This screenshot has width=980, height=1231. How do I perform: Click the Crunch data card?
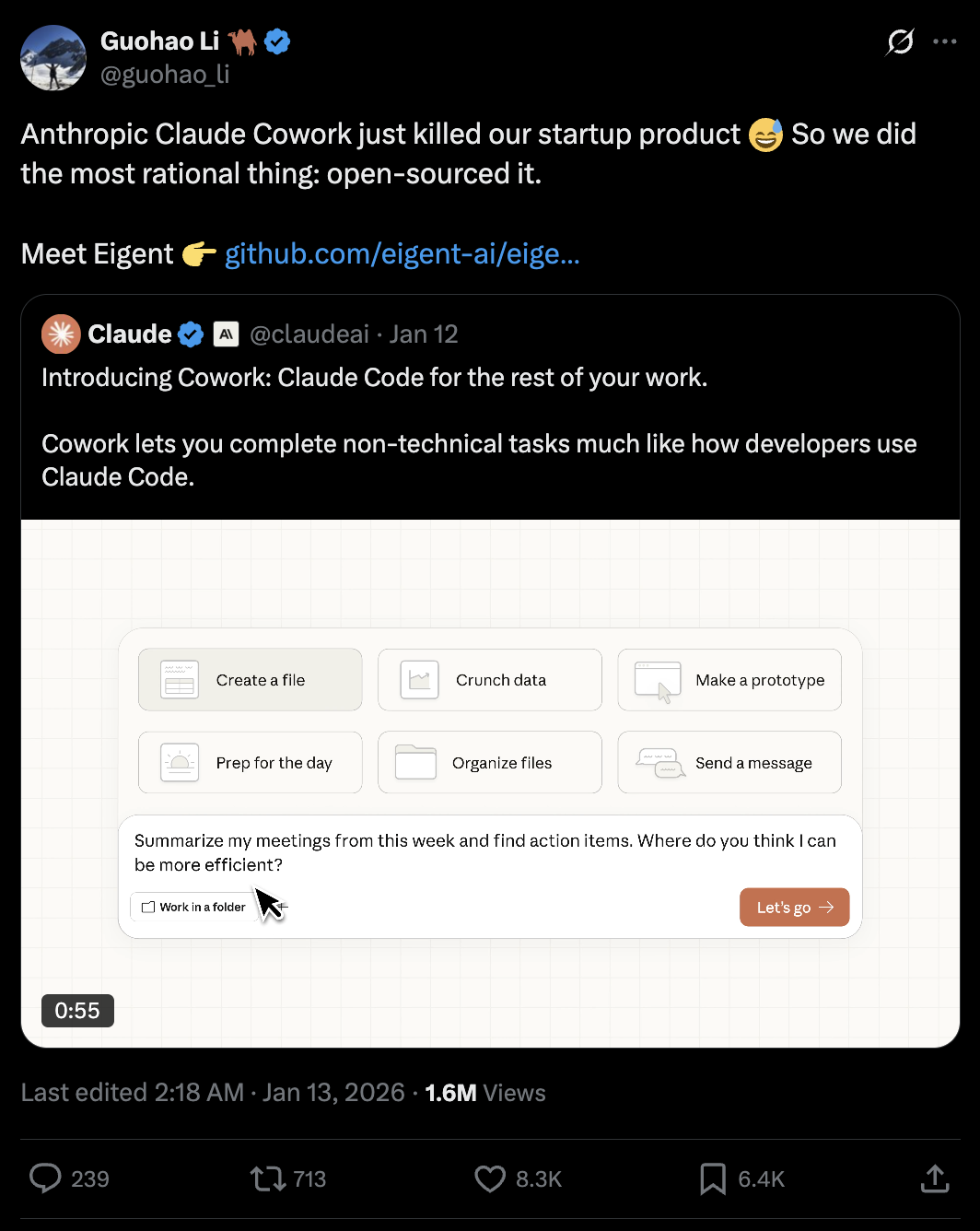(490, 680)
